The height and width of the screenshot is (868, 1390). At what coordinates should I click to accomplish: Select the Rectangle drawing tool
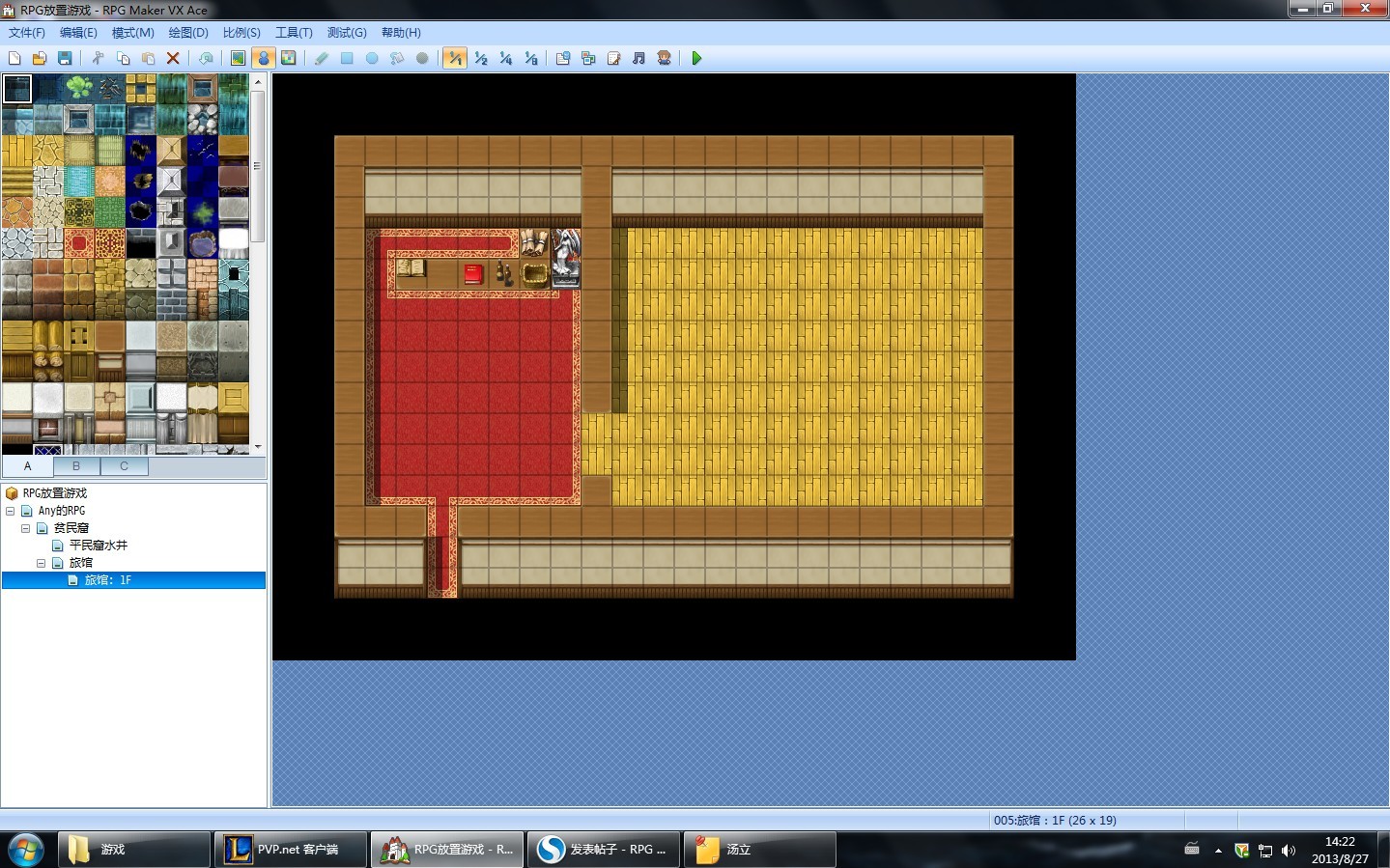(x=347, y=59)
